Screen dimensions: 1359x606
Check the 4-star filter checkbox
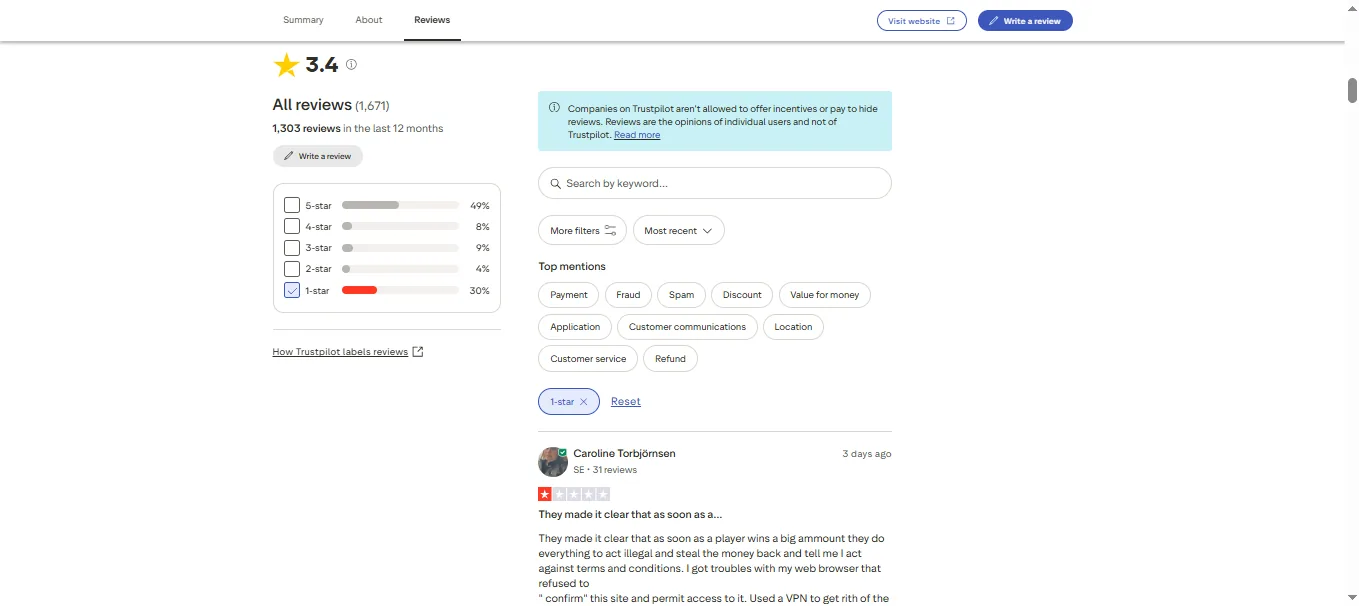pyautogui.click(x=292, y=227)
